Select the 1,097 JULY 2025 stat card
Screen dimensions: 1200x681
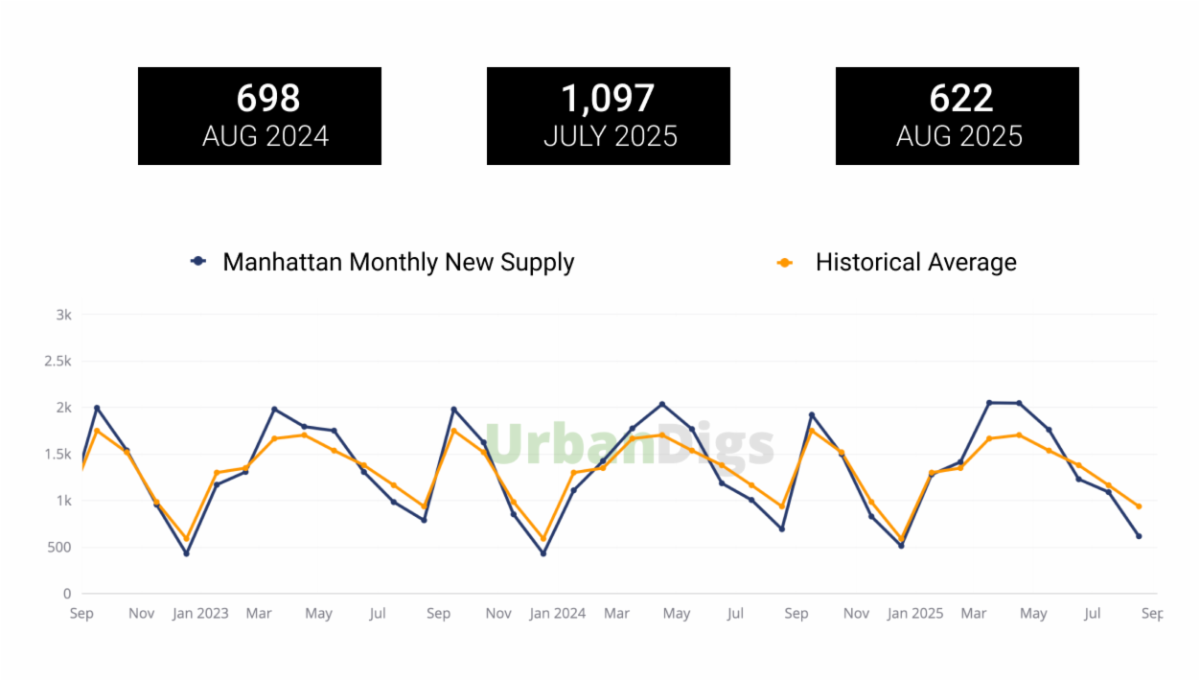pos(608,116)
